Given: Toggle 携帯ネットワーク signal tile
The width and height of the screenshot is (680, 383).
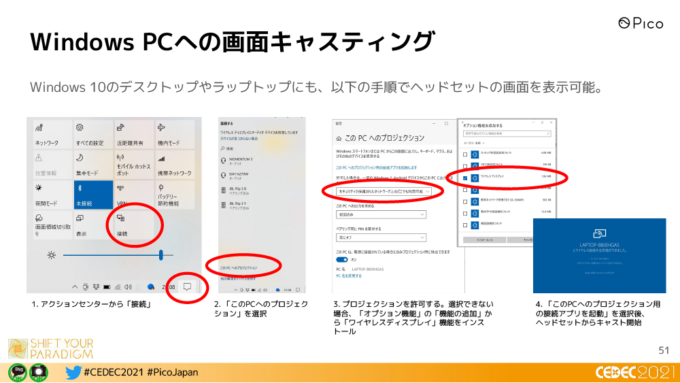Looking at the screenshot, I should pyautogui.click(x=175, y=164).
